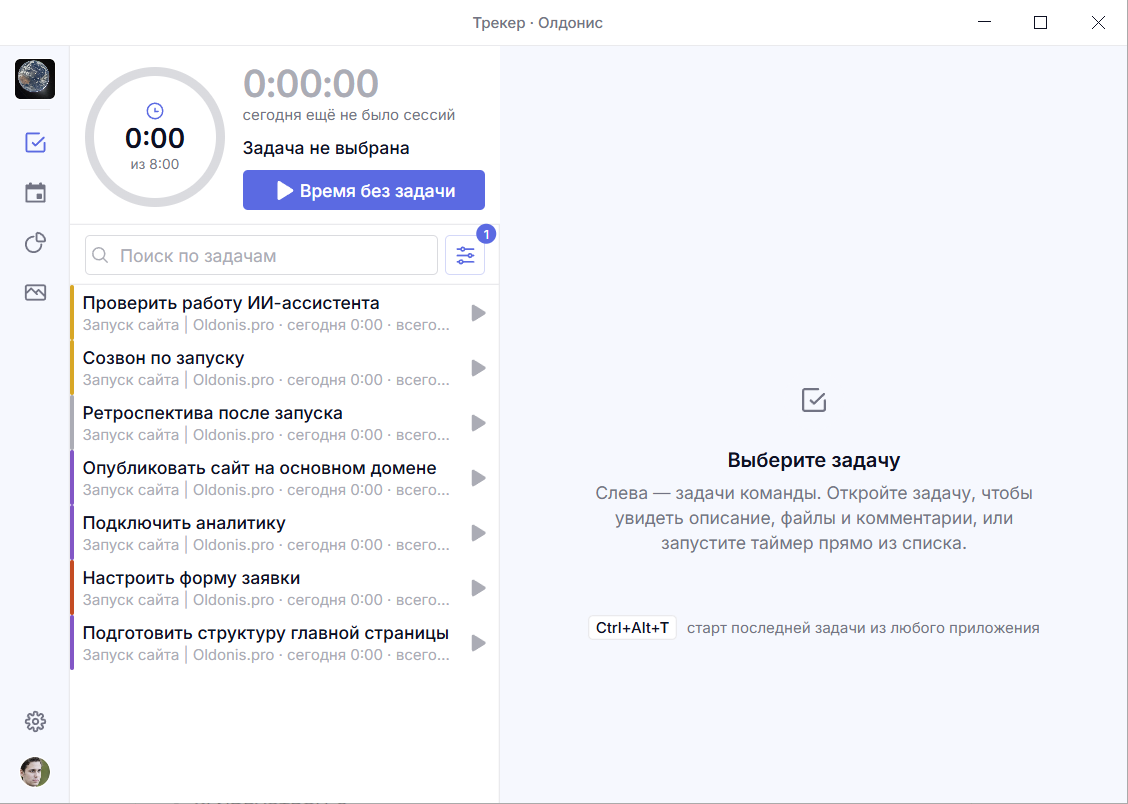Click the Earth workspace logo icon
This screenshot has width=1128, height=804.
click(35, 79)
